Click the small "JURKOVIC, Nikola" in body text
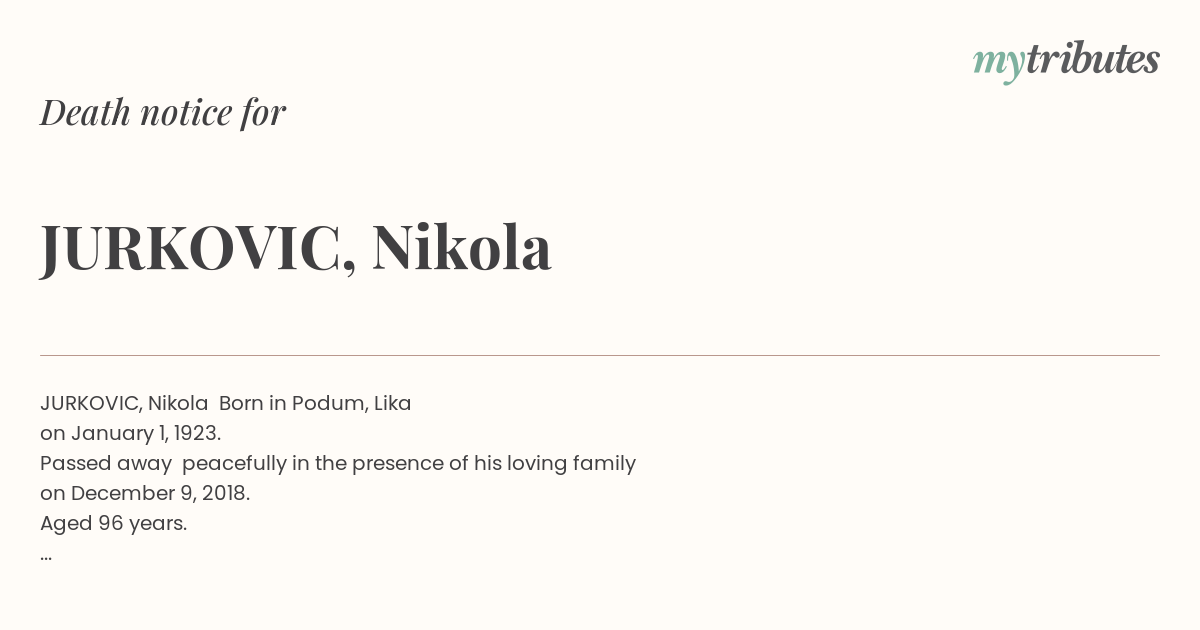This screenshot has width=1200, height=630. pos(124,404)
